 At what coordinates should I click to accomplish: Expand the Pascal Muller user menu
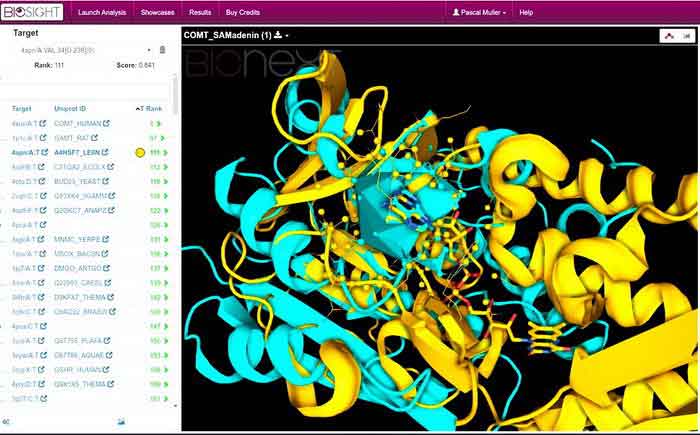[x=480, y=13]
